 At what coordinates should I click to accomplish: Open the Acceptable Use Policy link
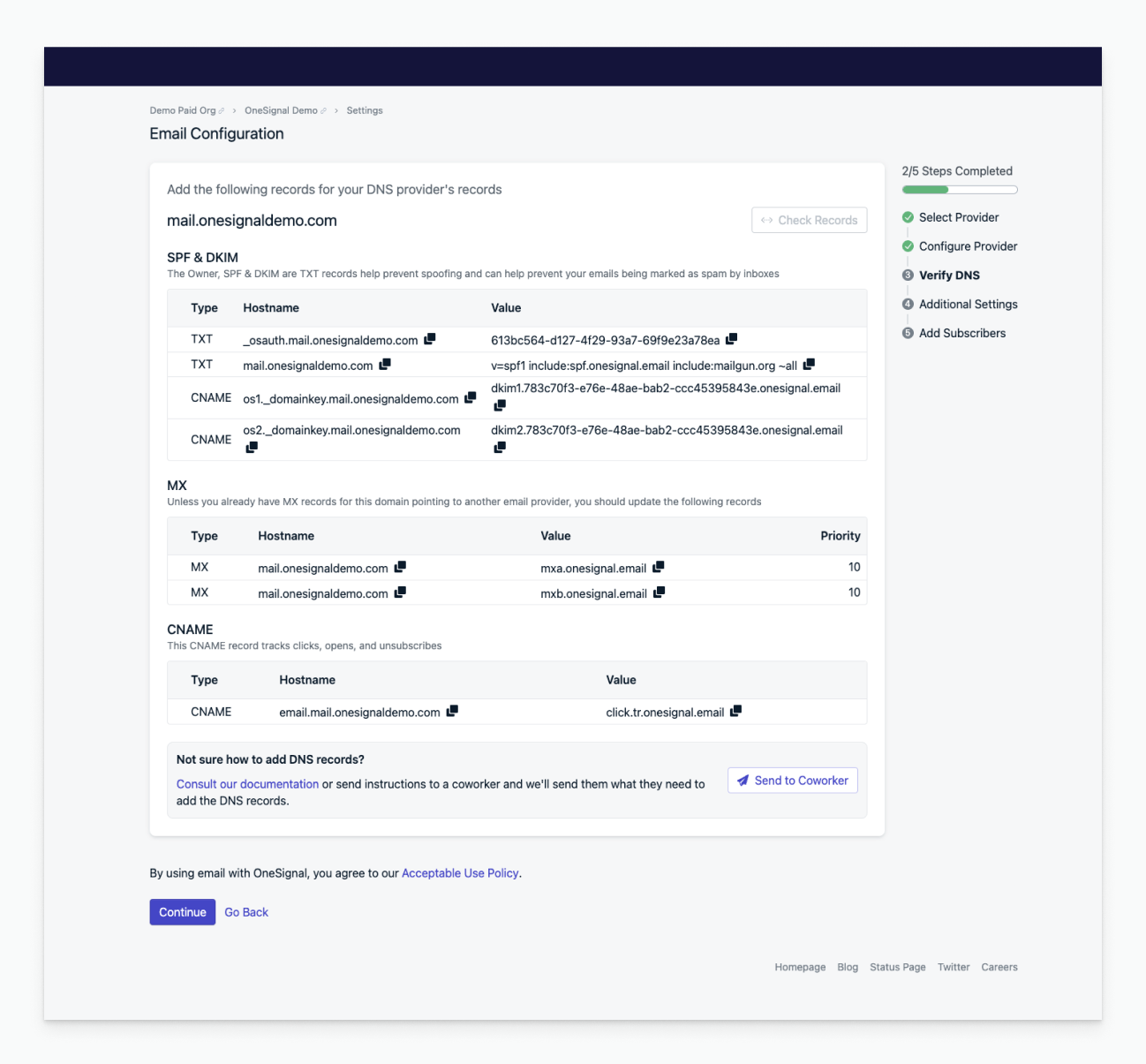(460, 873)
